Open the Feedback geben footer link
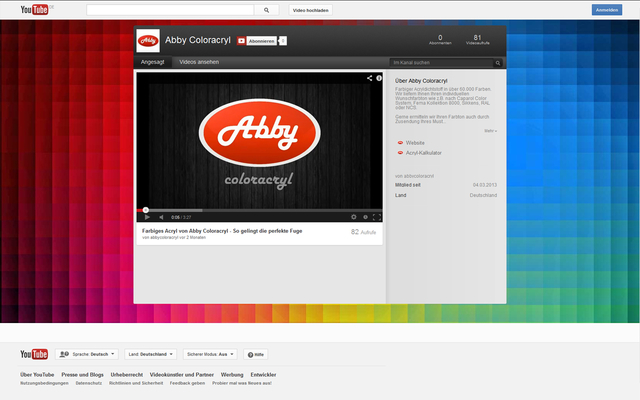640x400 pixels. [187, 383]
